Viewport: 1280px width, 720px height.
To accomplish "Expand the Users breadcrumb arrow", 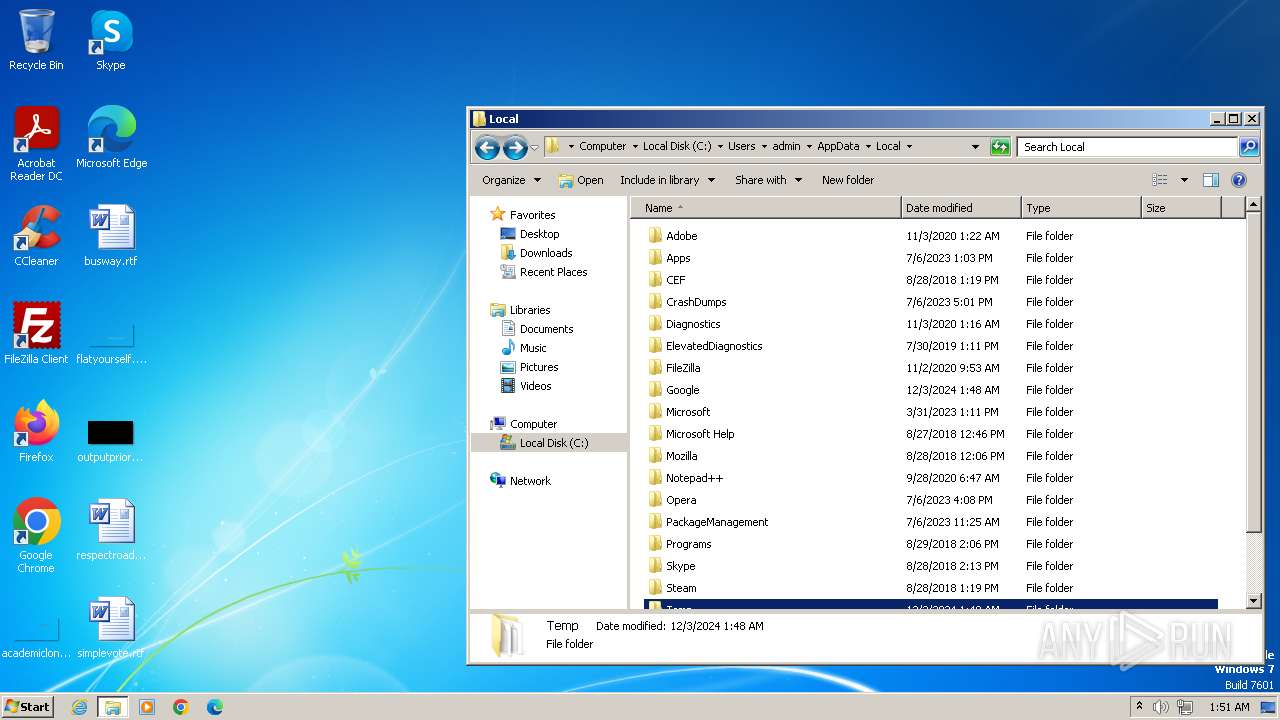I will click(763, 147).
